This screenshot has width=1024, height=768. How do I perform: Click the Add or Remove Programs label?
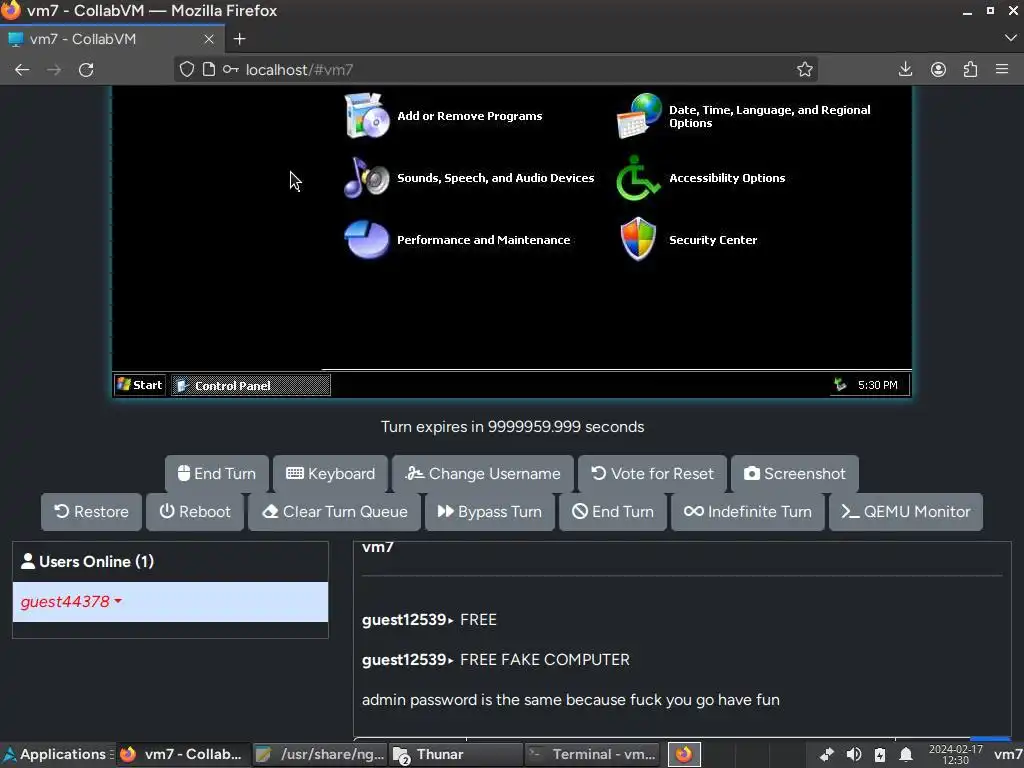pyautogui.click(x=470, y=116)
